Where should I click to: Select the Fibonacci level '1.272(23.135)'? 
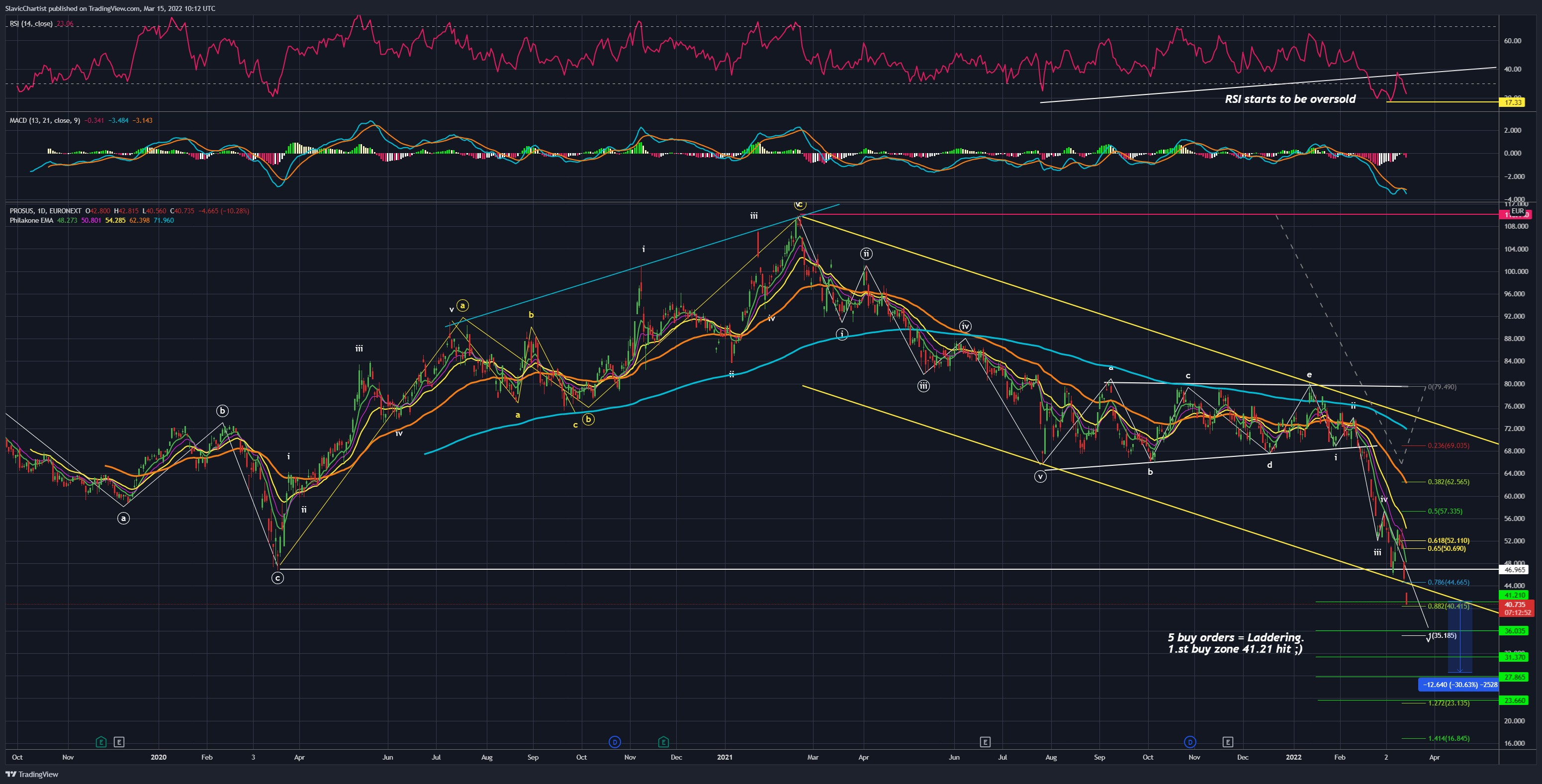[1448, 703]
